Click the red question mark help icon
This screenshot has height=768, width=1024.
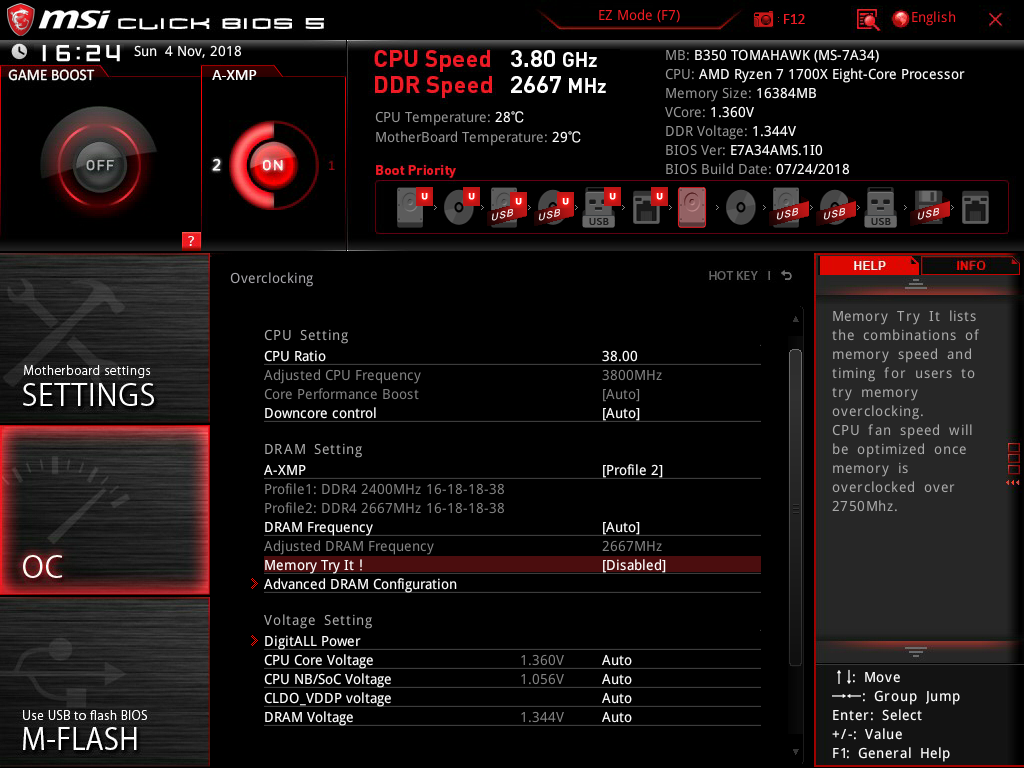(191, 240)
